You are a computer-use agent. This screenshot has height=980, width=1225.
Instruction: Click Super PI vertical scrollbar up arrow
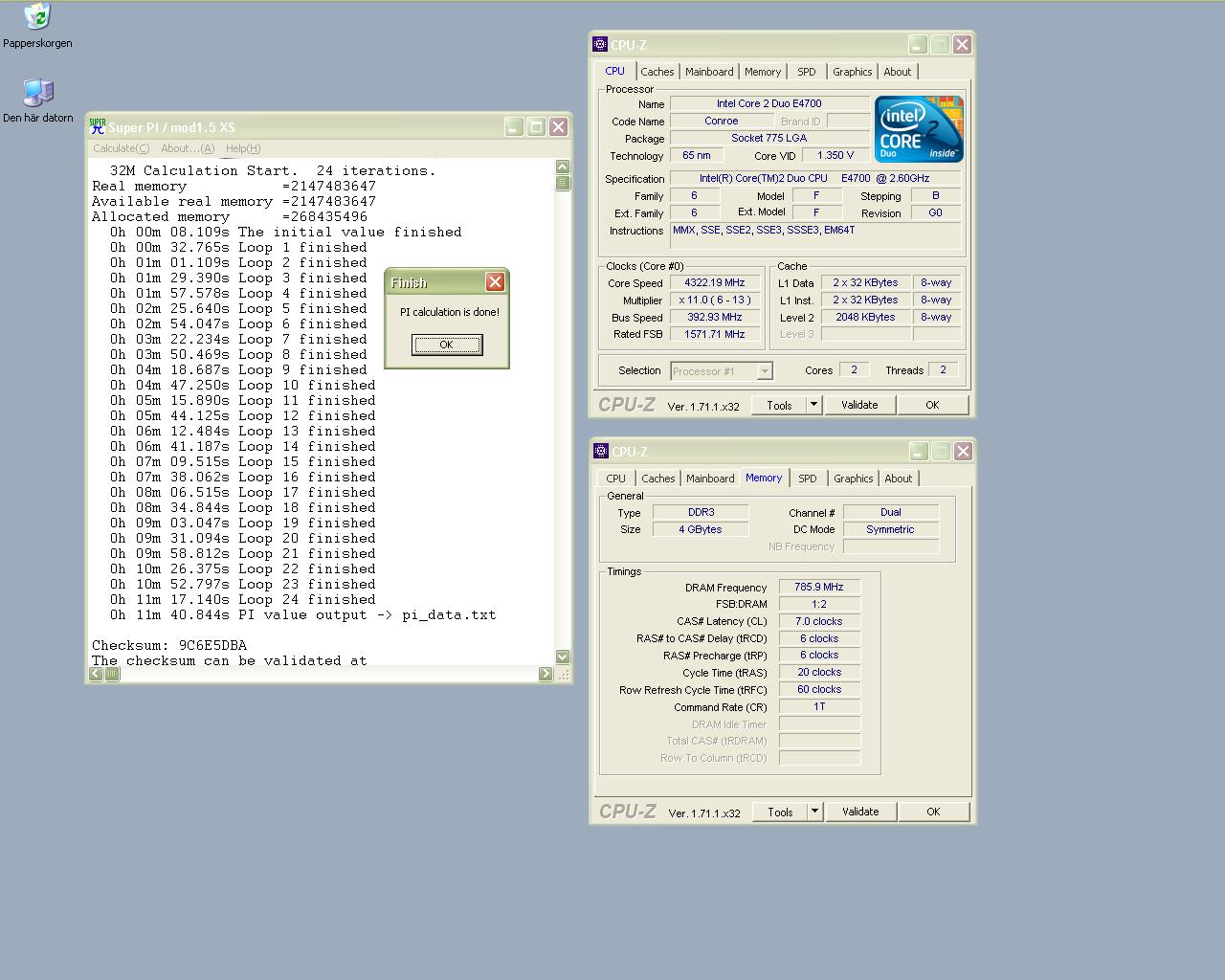[563, 167]
